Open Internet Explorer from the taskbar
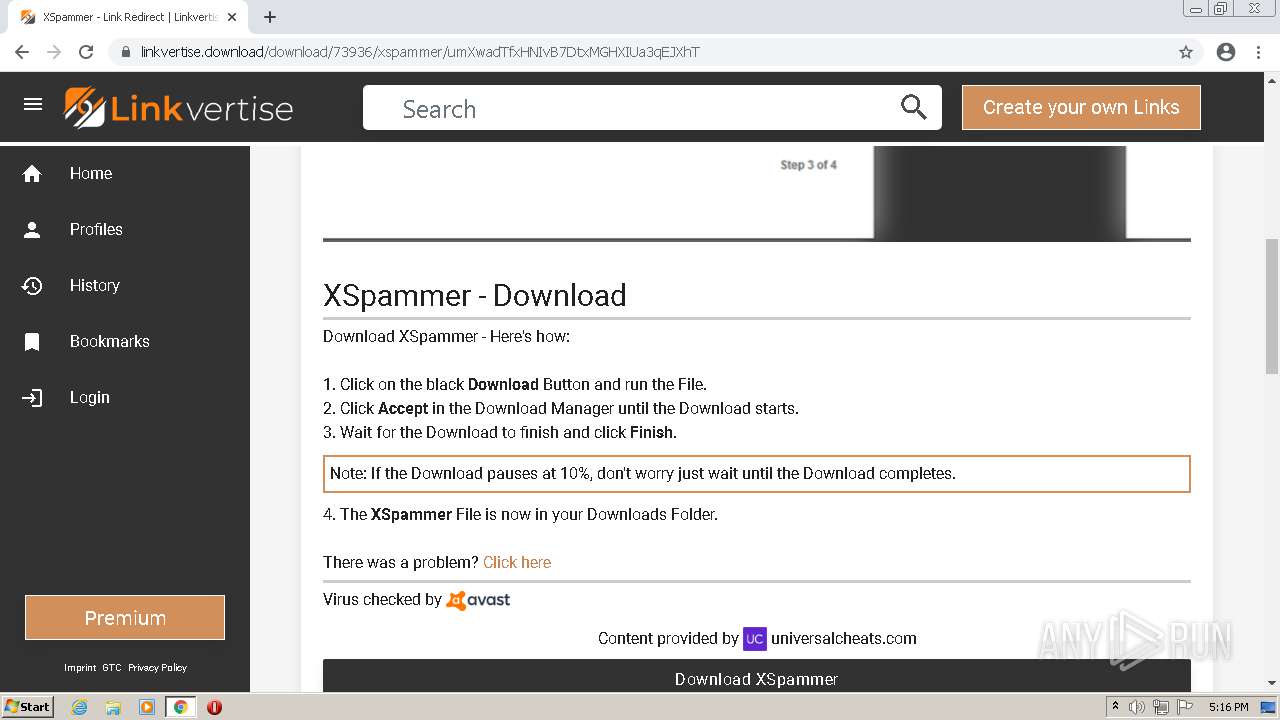Image resolution: width=1280 pixels, height=720 pixels. click(80, 707)
